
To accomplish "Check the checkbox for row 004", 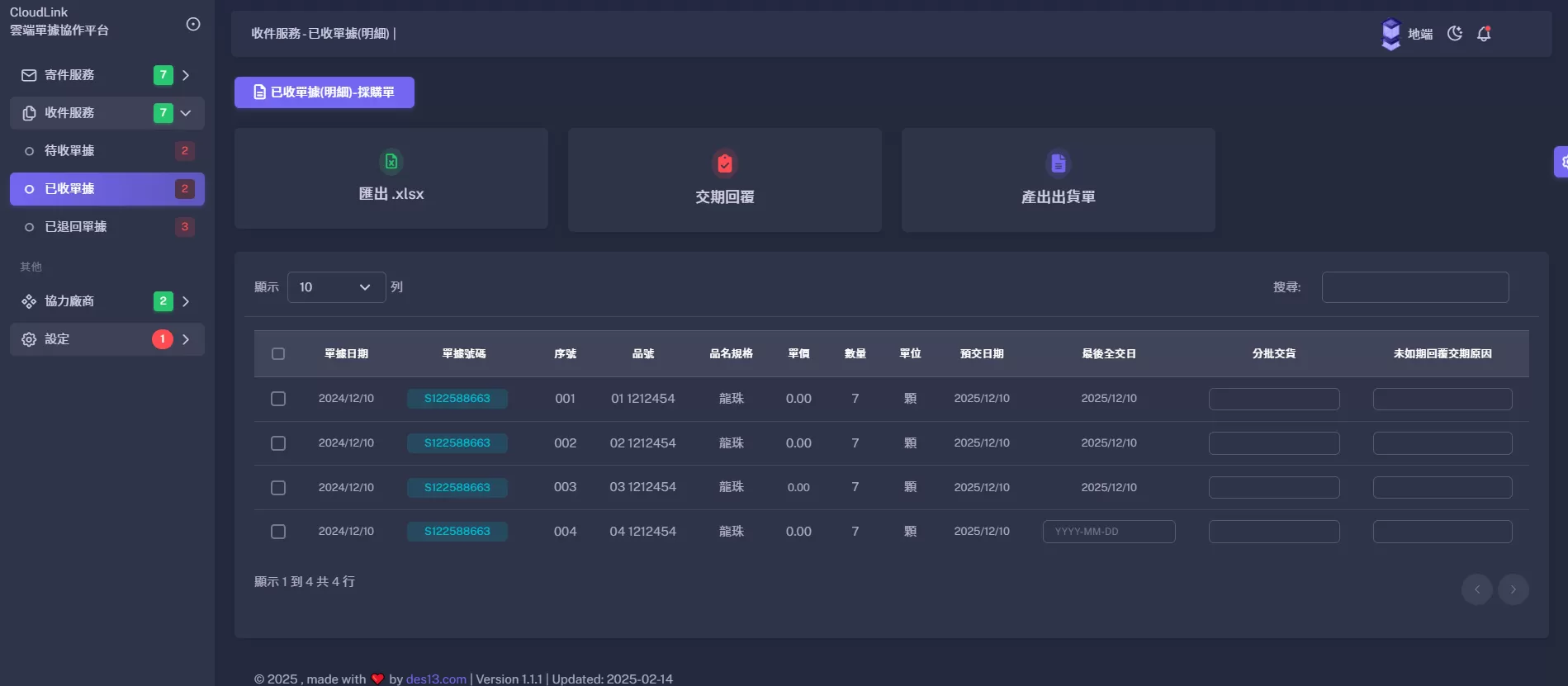I will tap(278, 532).
